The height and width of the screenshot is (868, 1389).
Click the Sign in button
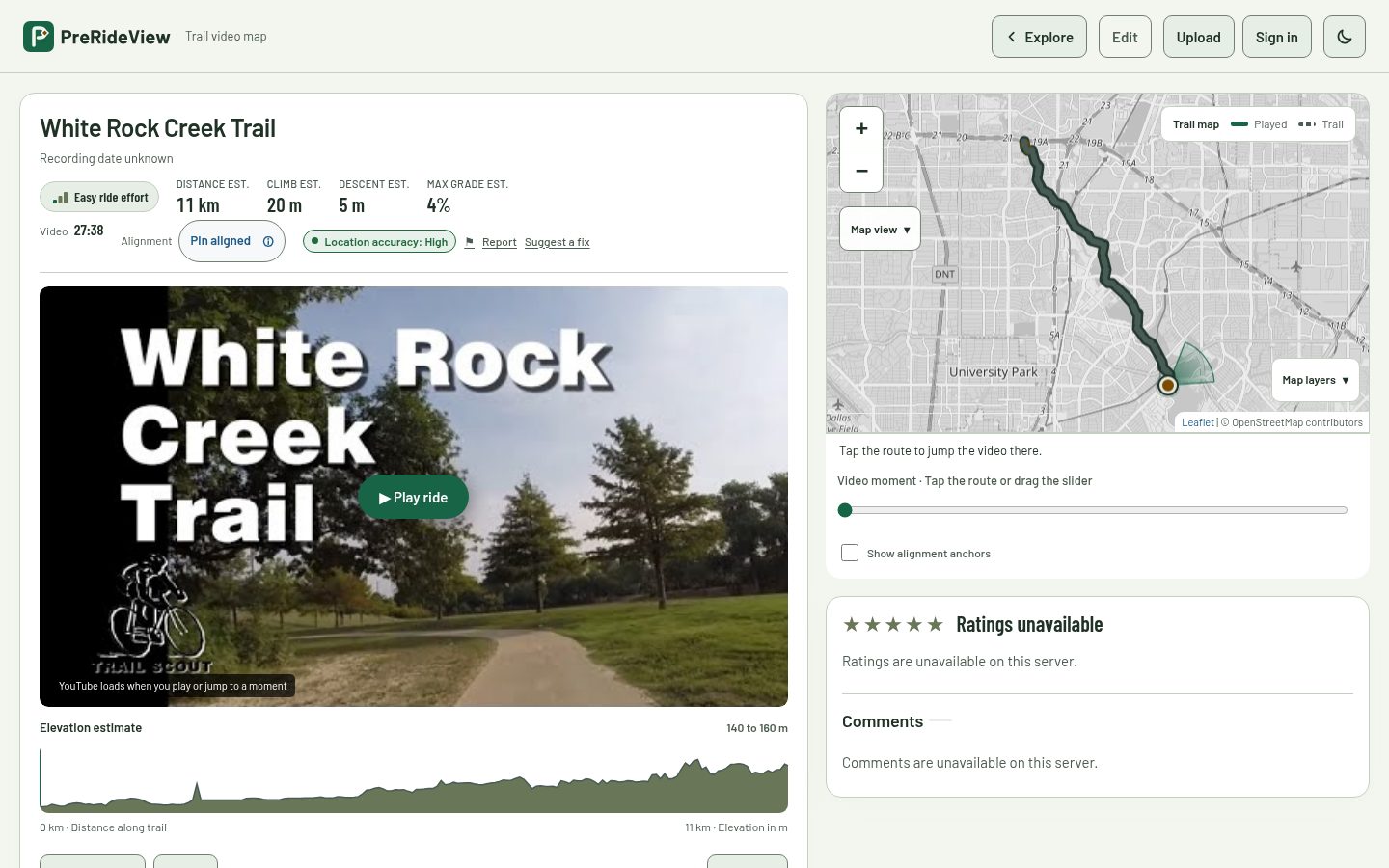coord(1276,37)
